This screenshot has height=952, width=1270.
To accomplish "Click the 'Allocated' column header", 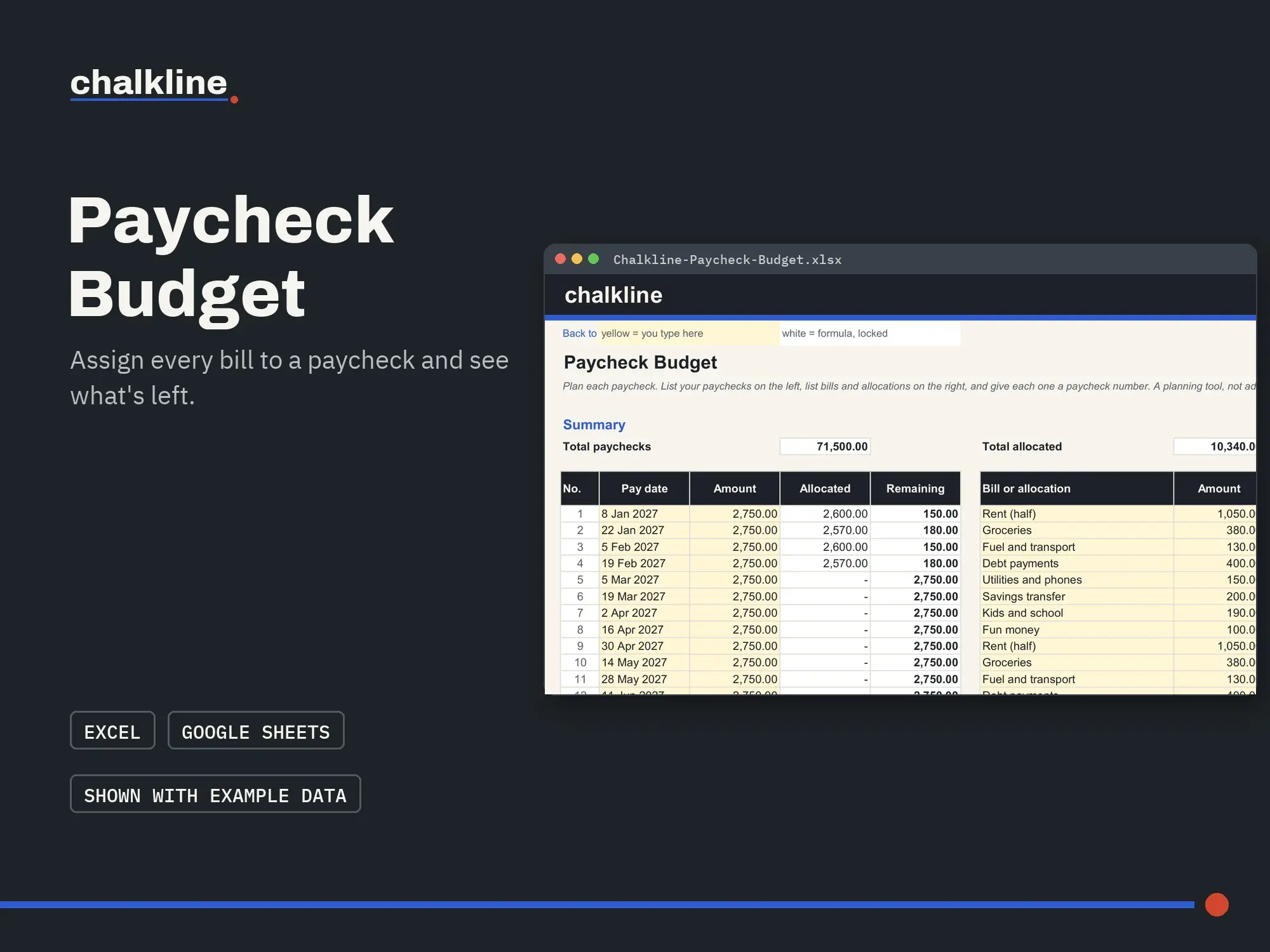I will [825, 488].
